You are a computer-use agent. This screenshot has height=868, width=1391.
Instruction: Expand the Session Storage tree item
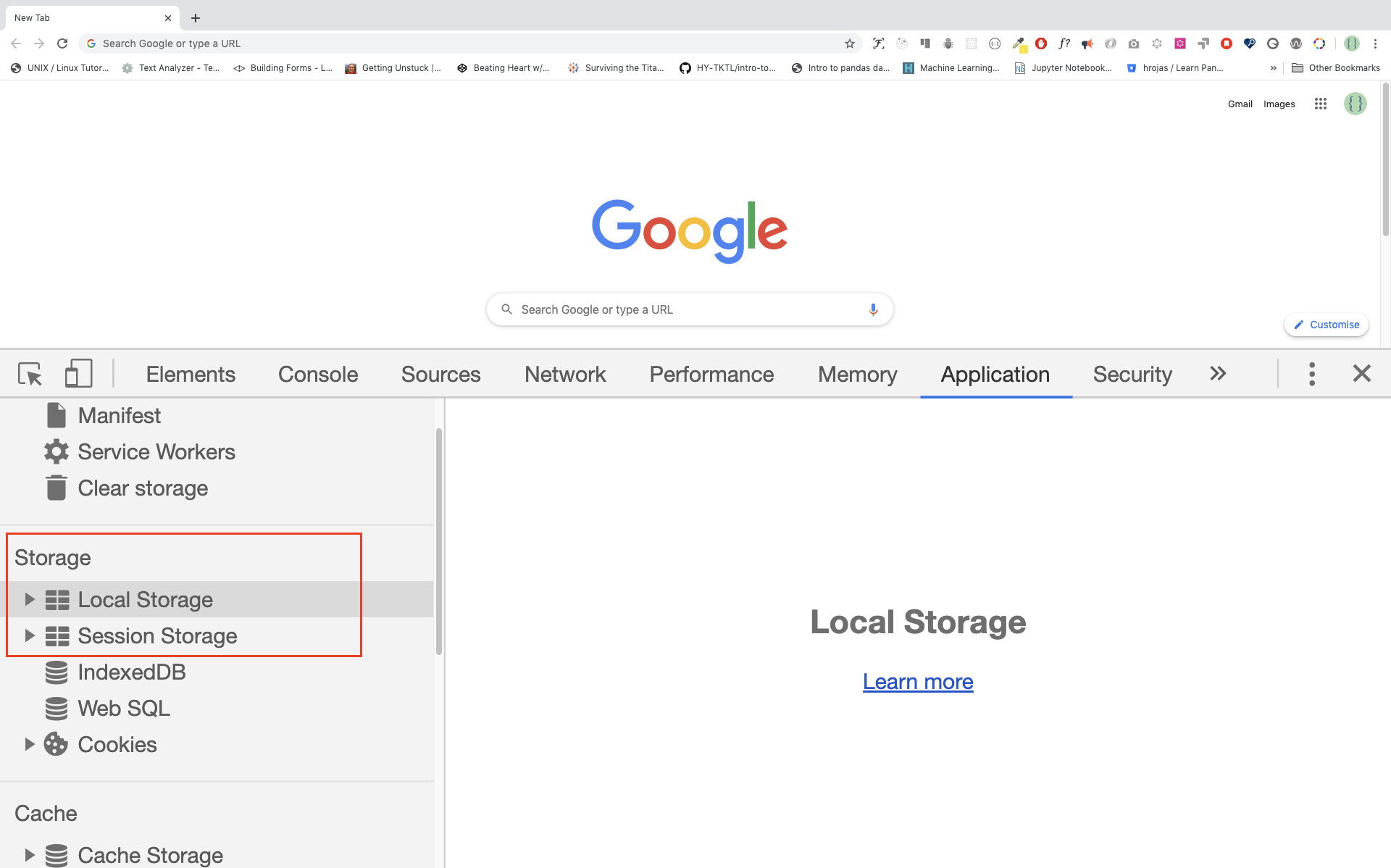[x=30, y=635]
